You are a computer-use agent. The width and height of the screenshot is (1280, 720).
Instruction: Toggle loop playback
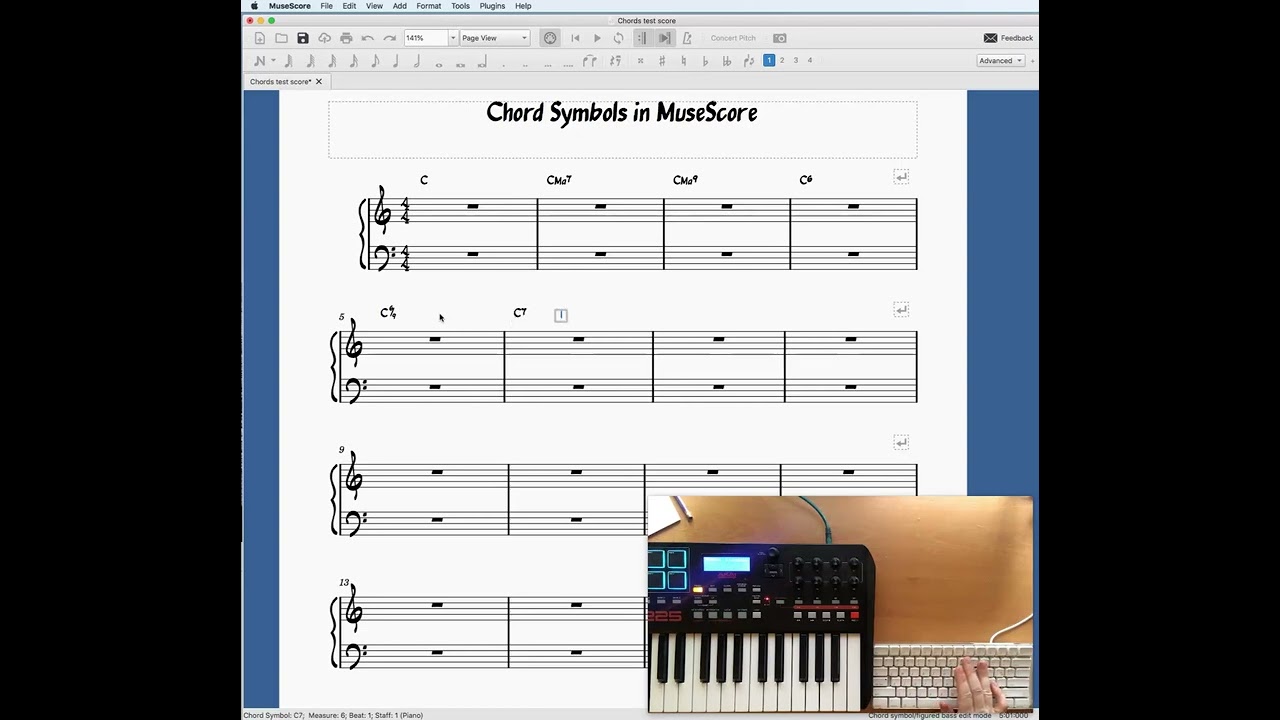click(619, 38)
